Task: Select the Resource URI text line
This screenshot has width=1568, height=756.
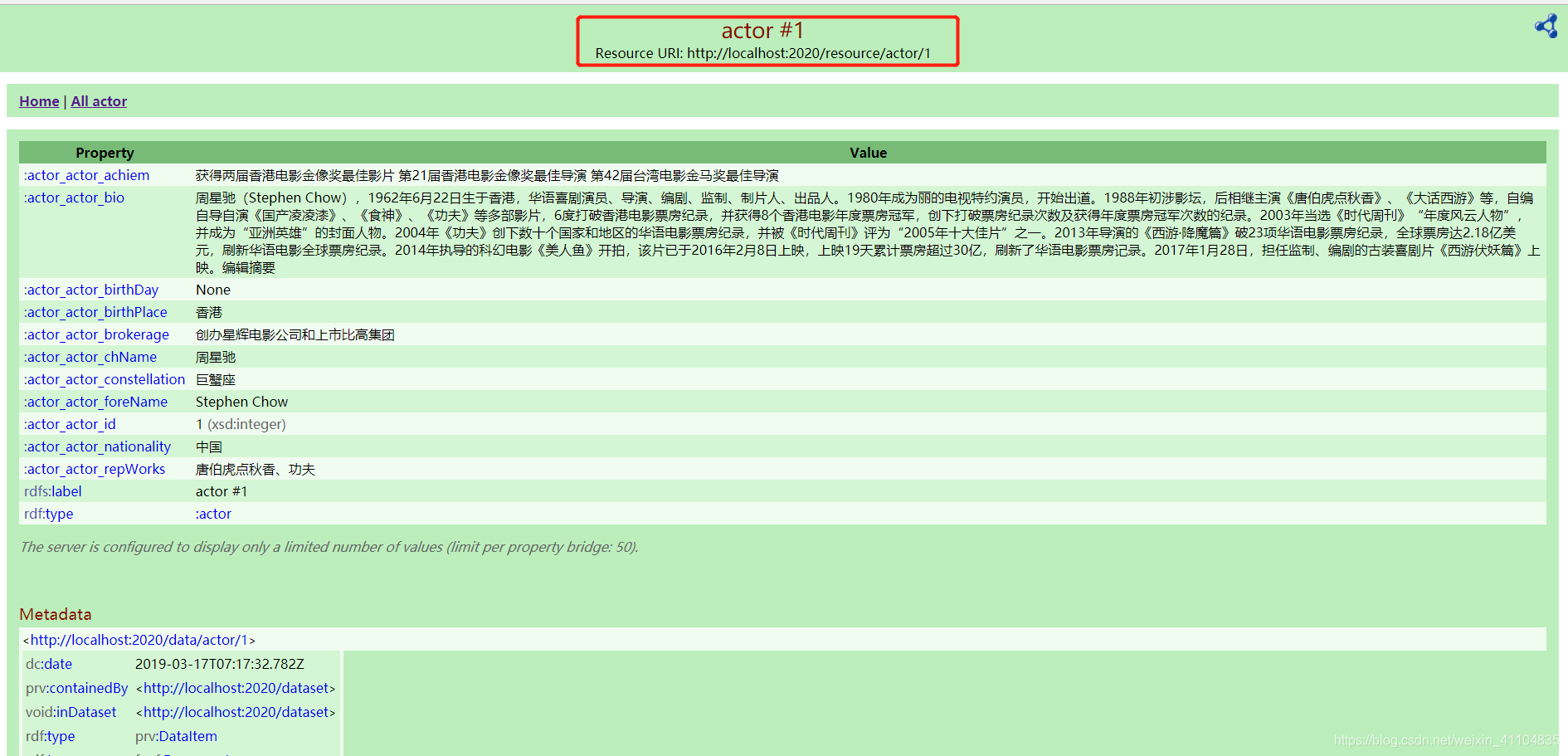Action: coord(763,53)
